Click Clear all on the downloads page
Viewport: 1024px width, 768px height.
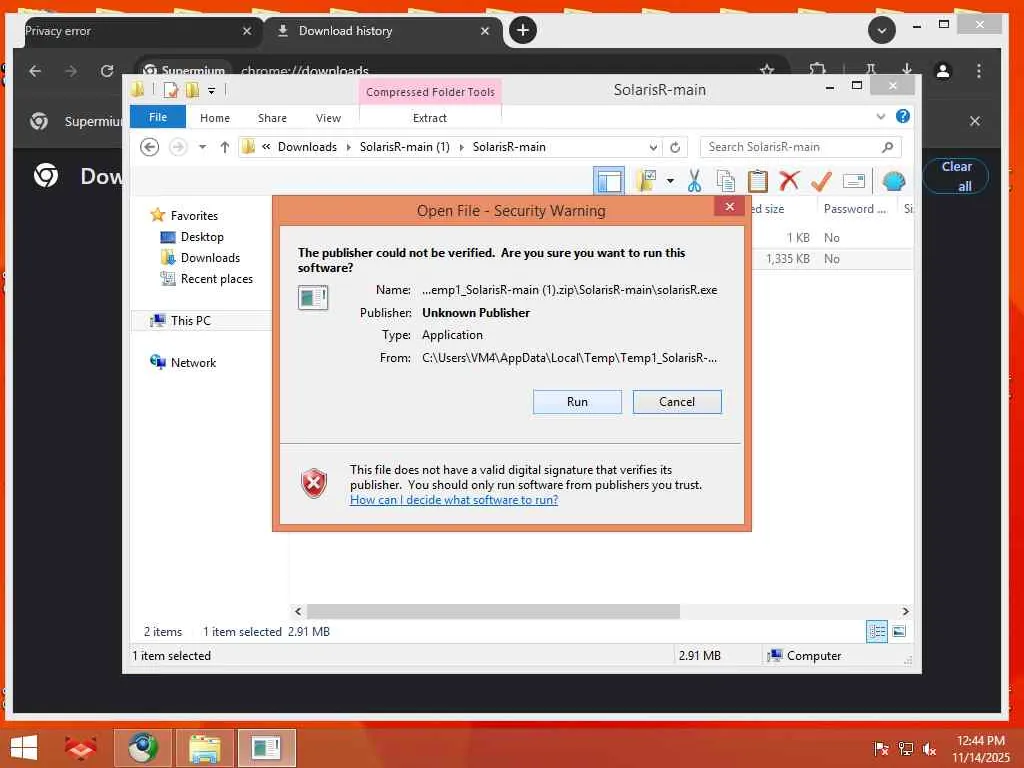pos(956,176)
